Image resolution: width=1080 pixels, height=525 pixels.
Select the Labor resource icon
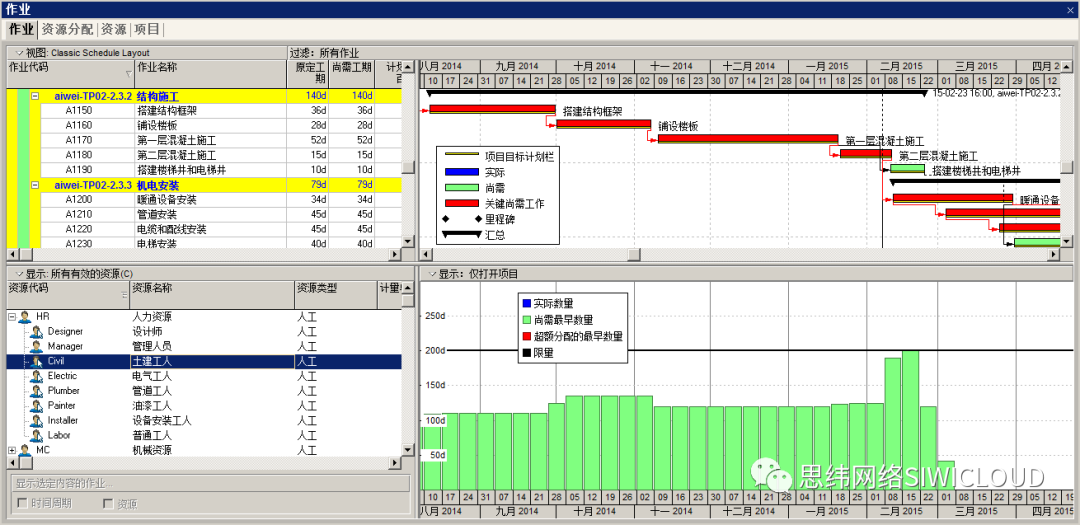pos(37,435)
